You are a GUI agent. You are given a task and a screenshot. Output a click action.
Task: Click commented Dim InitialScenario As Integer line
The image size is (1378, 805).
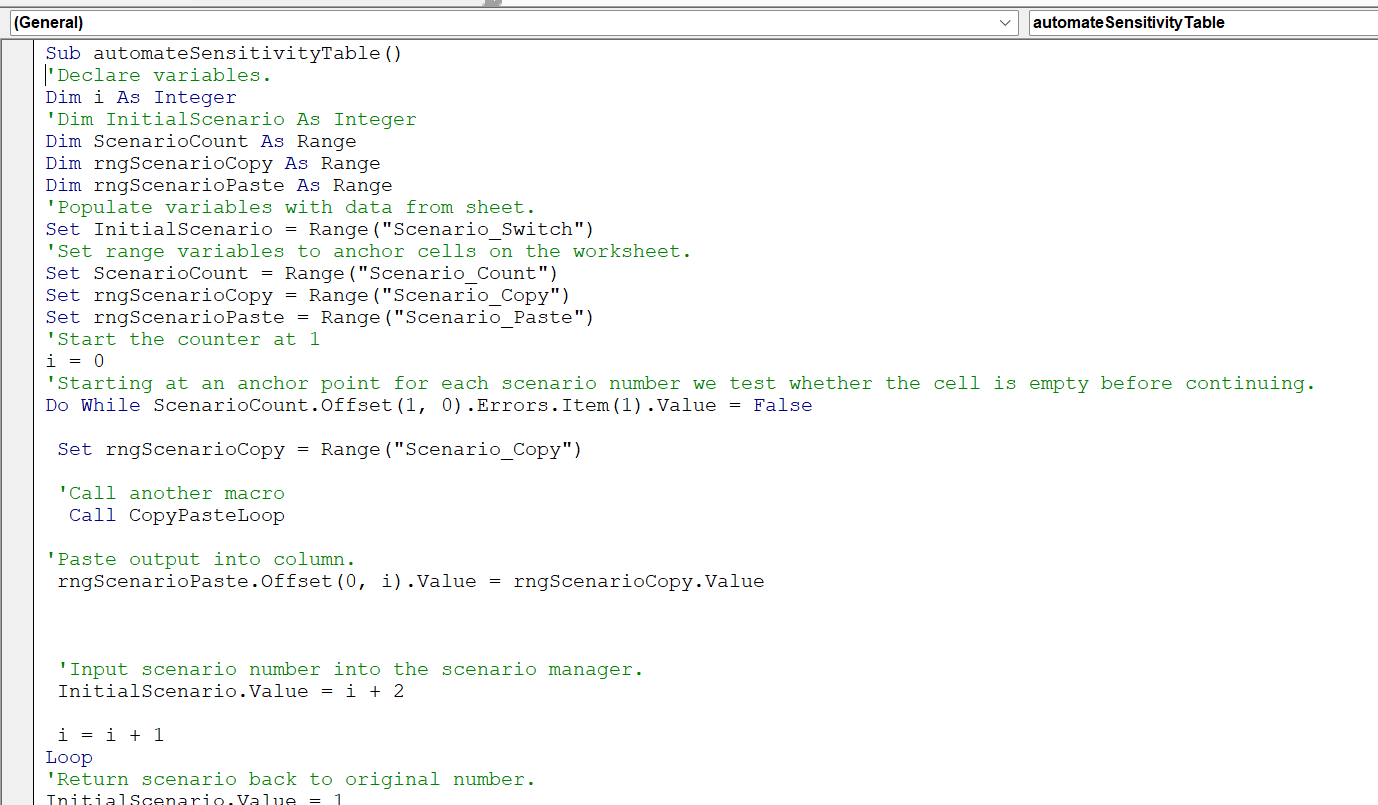(232, 119)
